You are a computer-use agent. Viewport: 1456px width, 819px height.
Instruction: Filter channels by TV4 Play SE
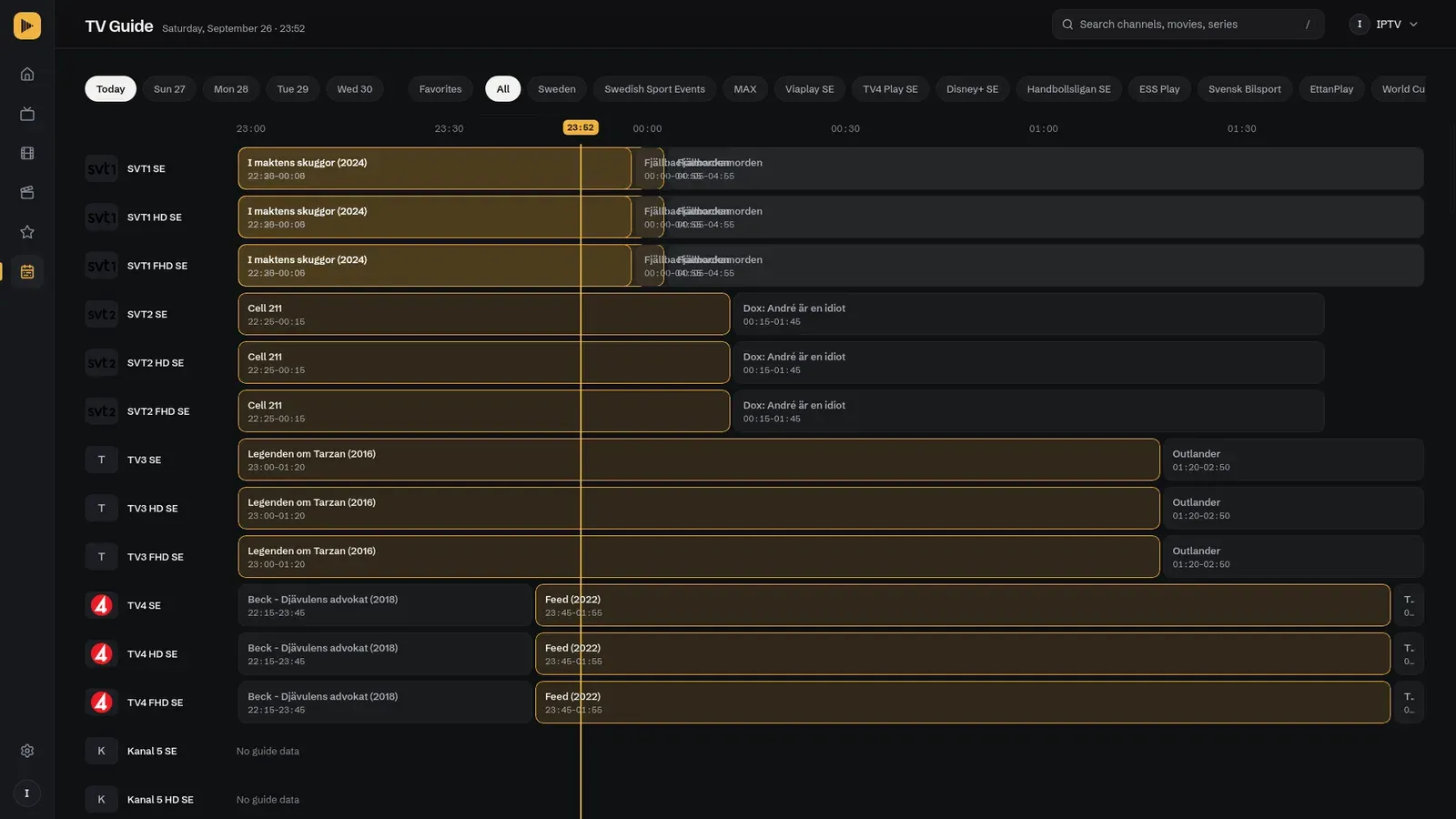click(x=891, y=89)
